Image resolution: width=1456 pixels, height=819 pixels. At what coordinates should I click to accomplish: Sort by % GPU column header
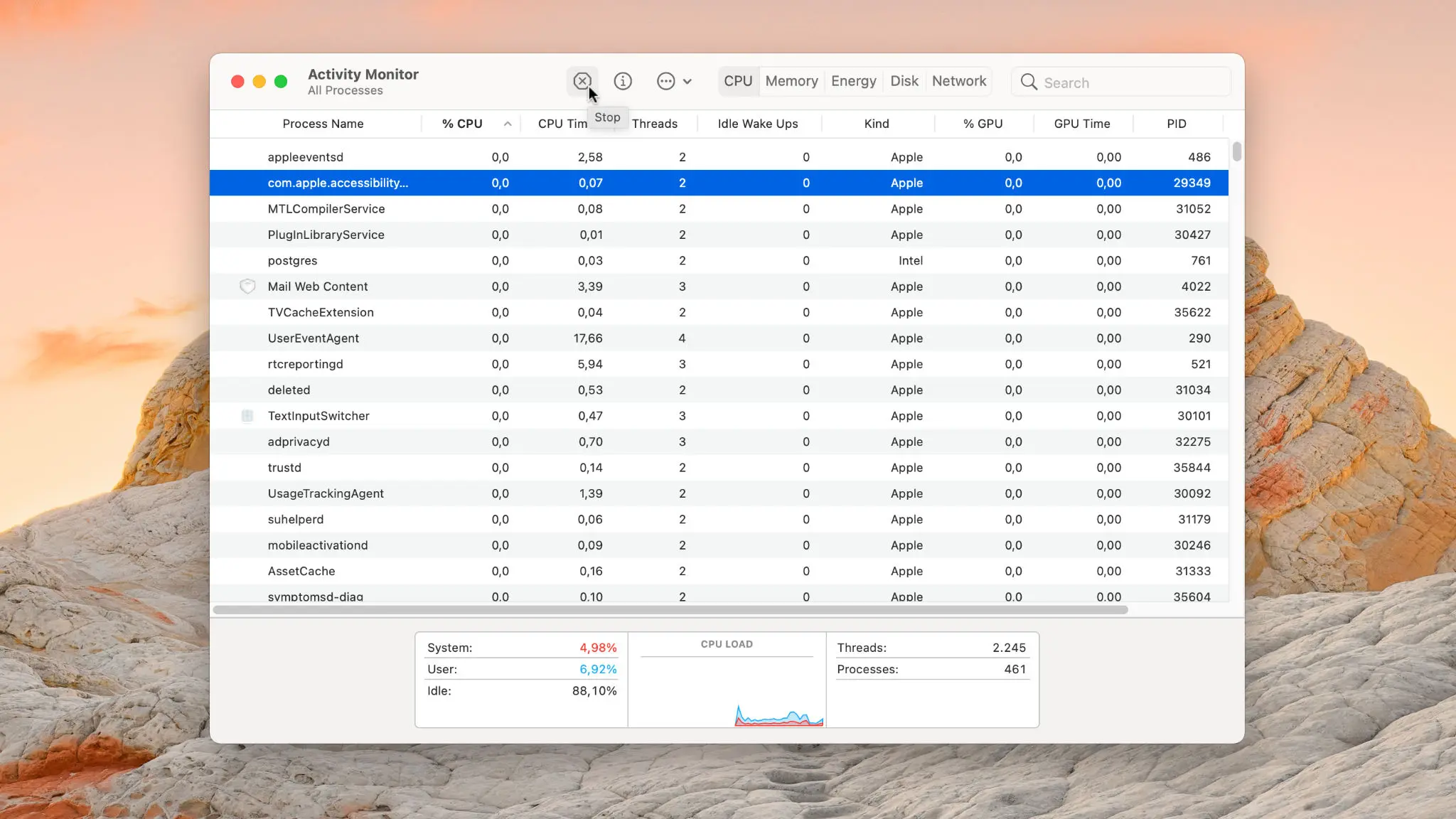[983, 124]
